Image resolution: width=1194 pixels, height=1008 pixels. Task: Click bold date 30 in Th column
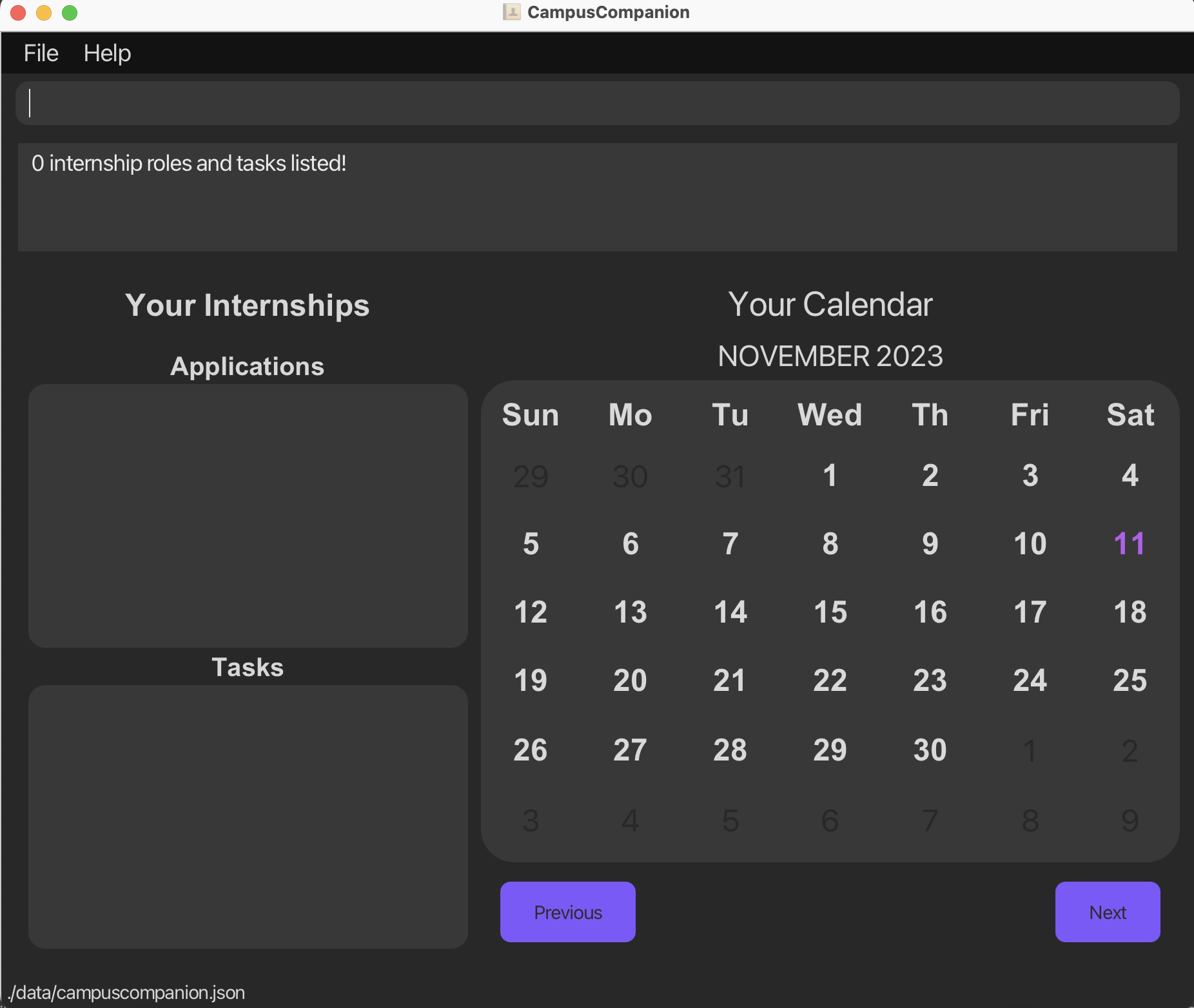pos(930,750)
